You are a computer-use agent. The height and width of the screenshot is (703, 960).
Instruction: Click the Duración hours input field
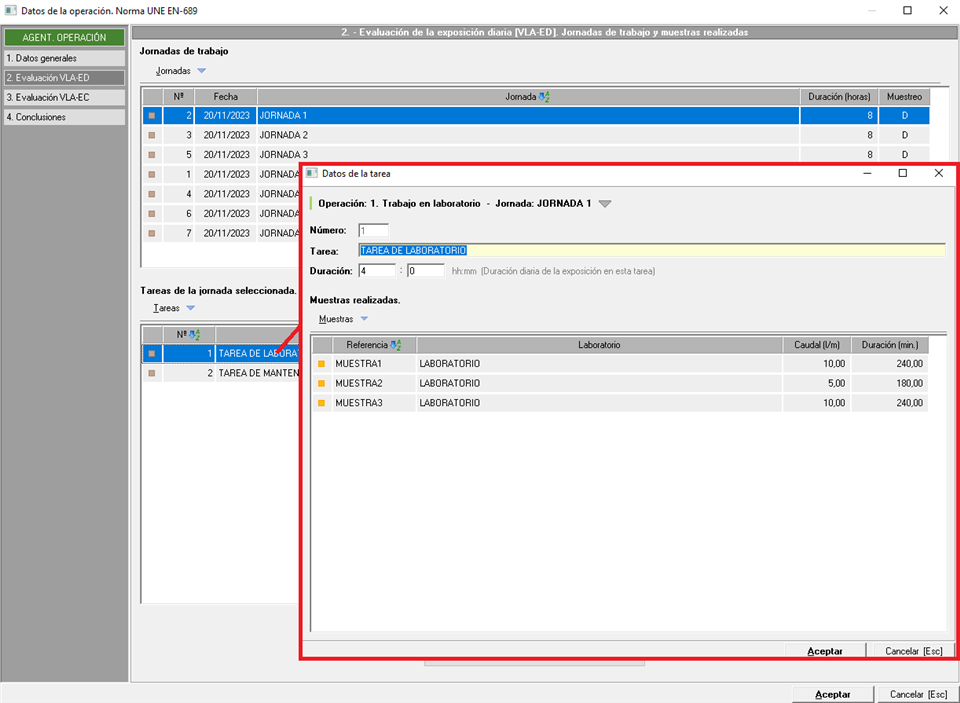tap(377, 271)
